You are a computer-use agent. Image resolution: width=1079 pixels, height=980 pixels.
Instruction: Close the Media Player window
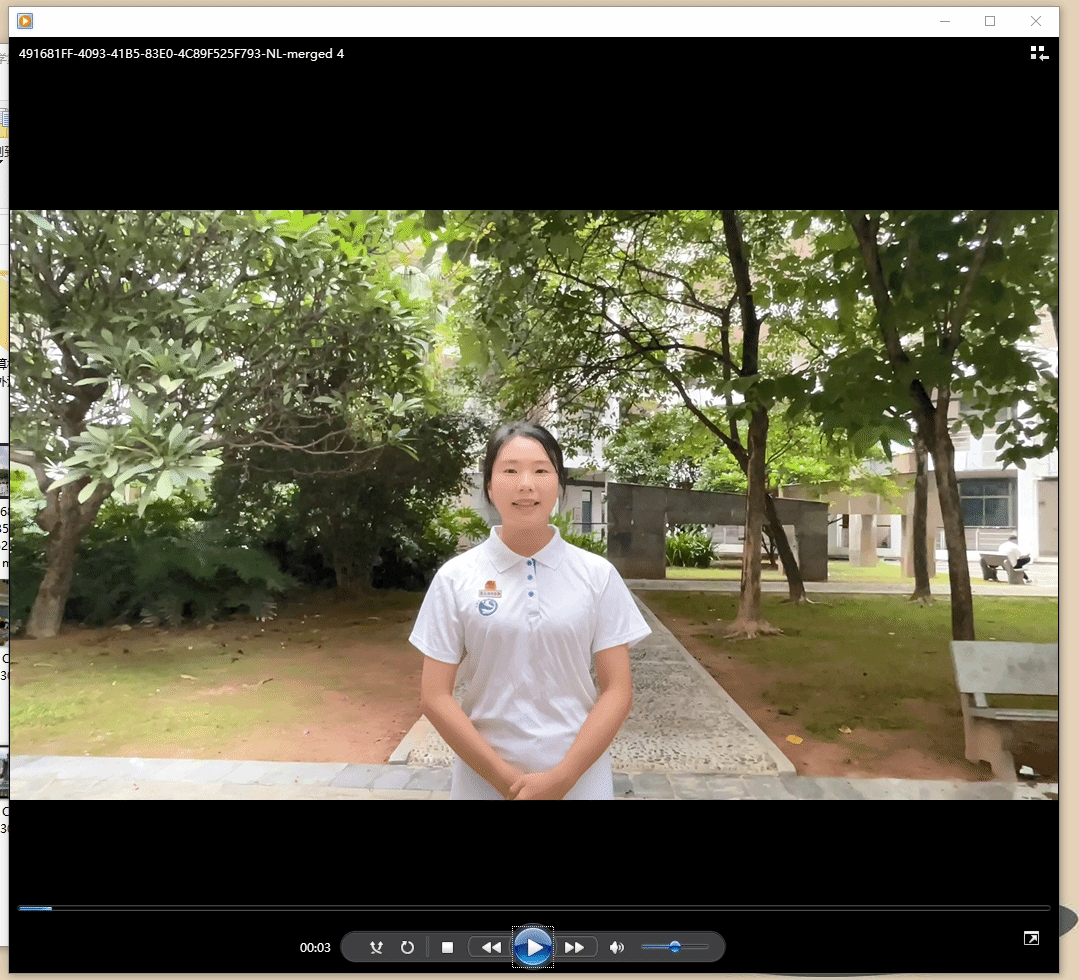[1036, 21]
